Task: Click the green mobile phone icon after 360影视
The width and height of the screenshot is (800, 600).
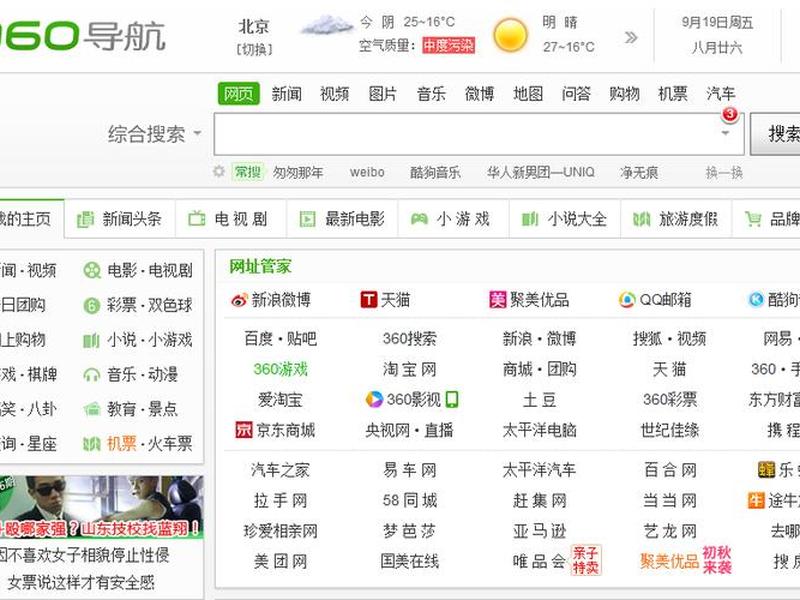Action: (452, 399)
